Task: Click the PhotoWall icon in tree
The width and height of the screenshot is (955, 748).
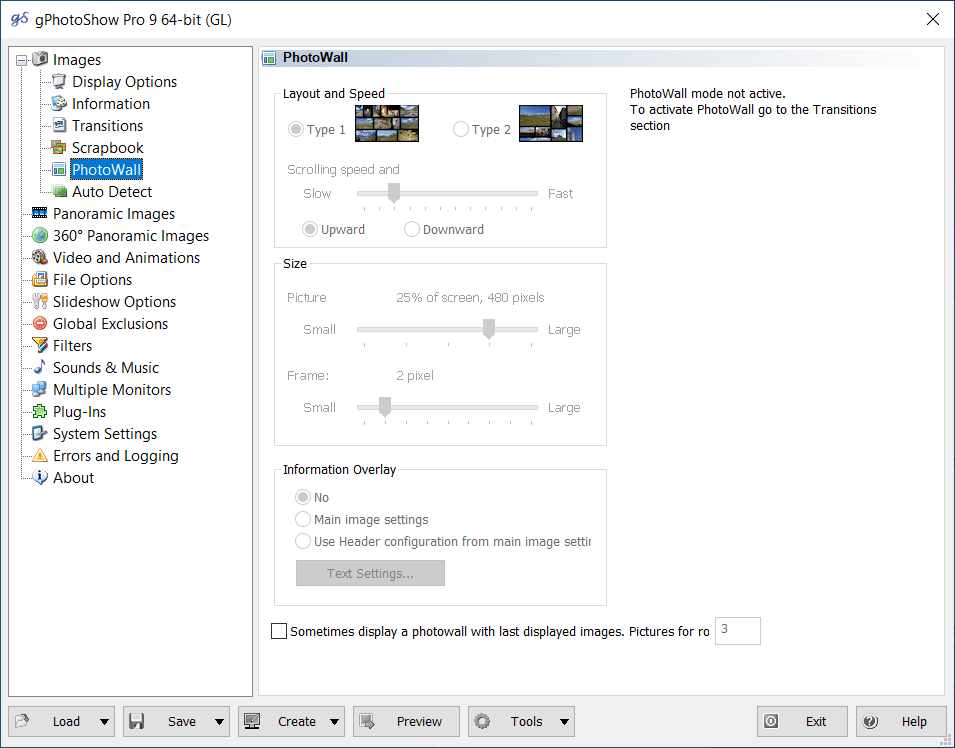Action: tap(59, 169)
